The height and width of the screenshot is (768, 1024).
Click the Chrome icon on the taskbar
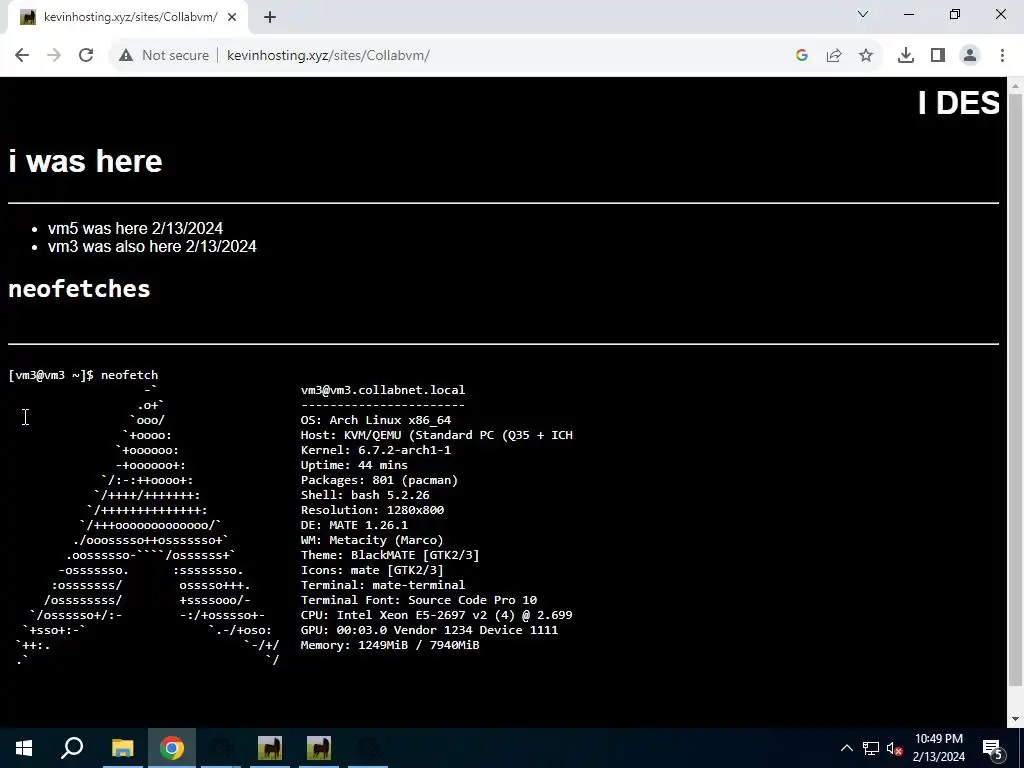(x=171, y=748)
